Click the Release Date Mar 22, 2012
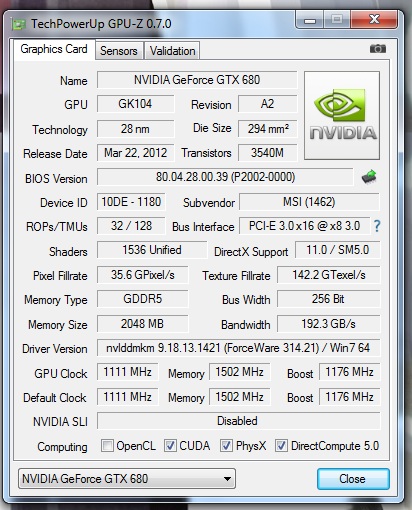 pyautogui.click(x=135, y=153)
